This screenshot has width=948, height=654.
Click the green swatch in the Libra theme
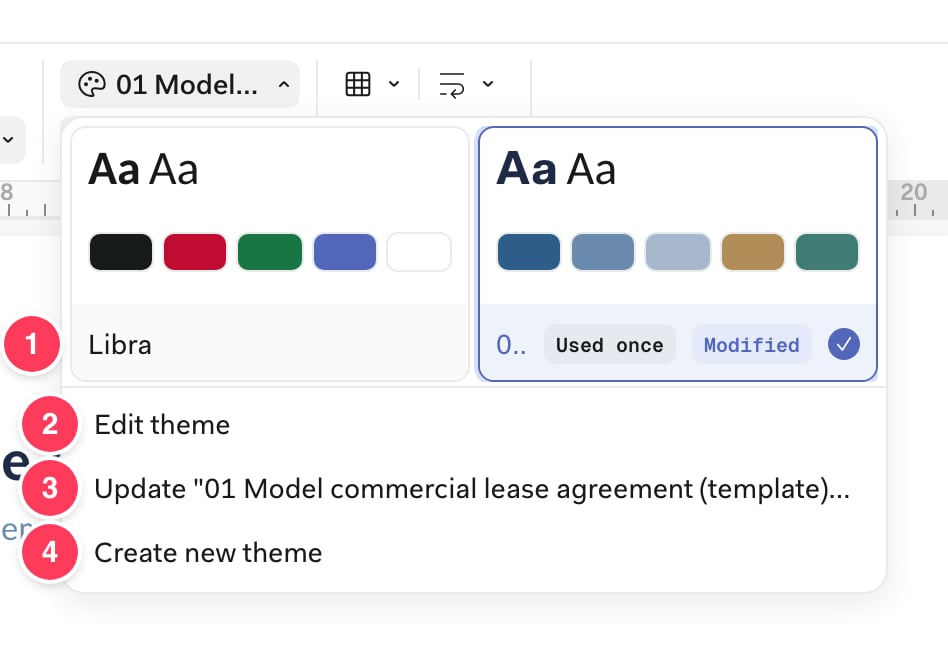pyautogui.click(x=270, y=251)
